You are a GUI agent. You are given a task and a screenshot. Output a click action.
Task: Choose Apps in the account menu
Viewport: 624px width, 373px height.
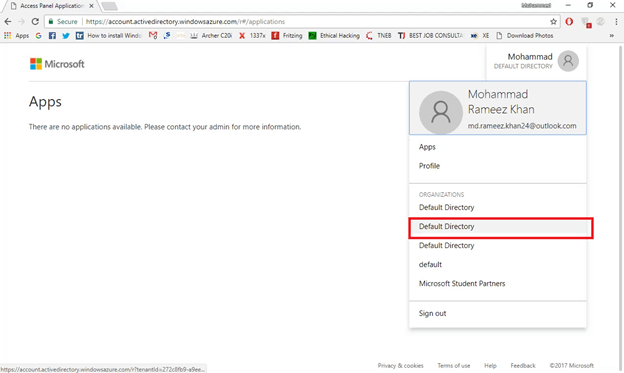[427, 147]
